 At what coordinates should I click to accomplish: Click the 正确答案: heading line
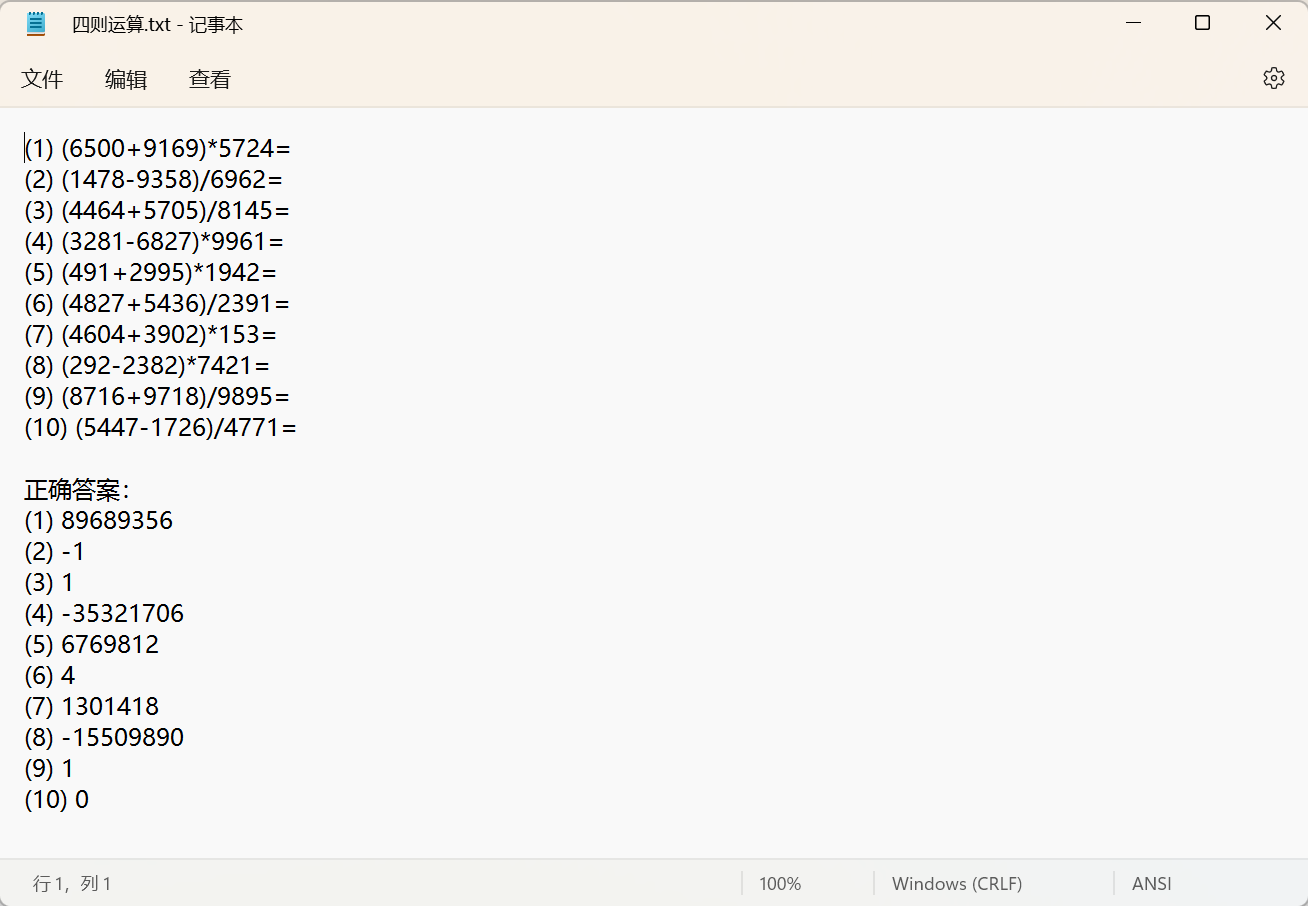tap(77, 490)
